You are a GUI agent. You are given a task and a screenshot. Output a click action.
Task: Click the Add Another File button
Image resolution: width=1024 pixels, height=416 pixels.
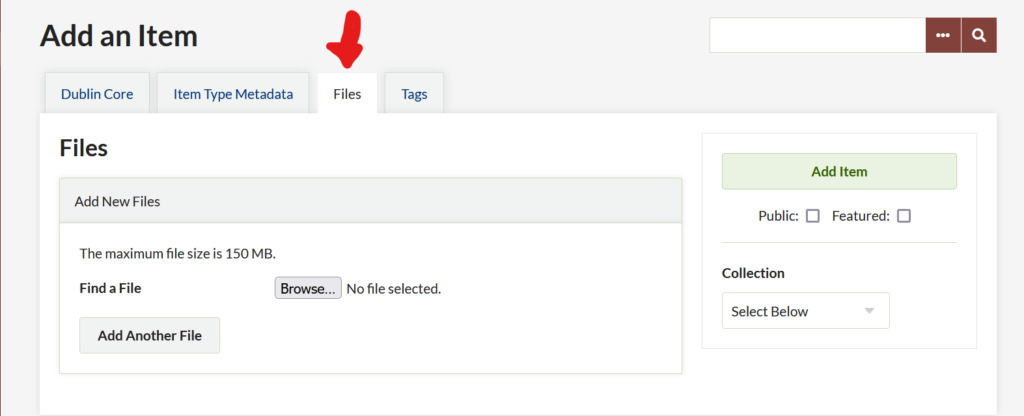pos(150,336)
